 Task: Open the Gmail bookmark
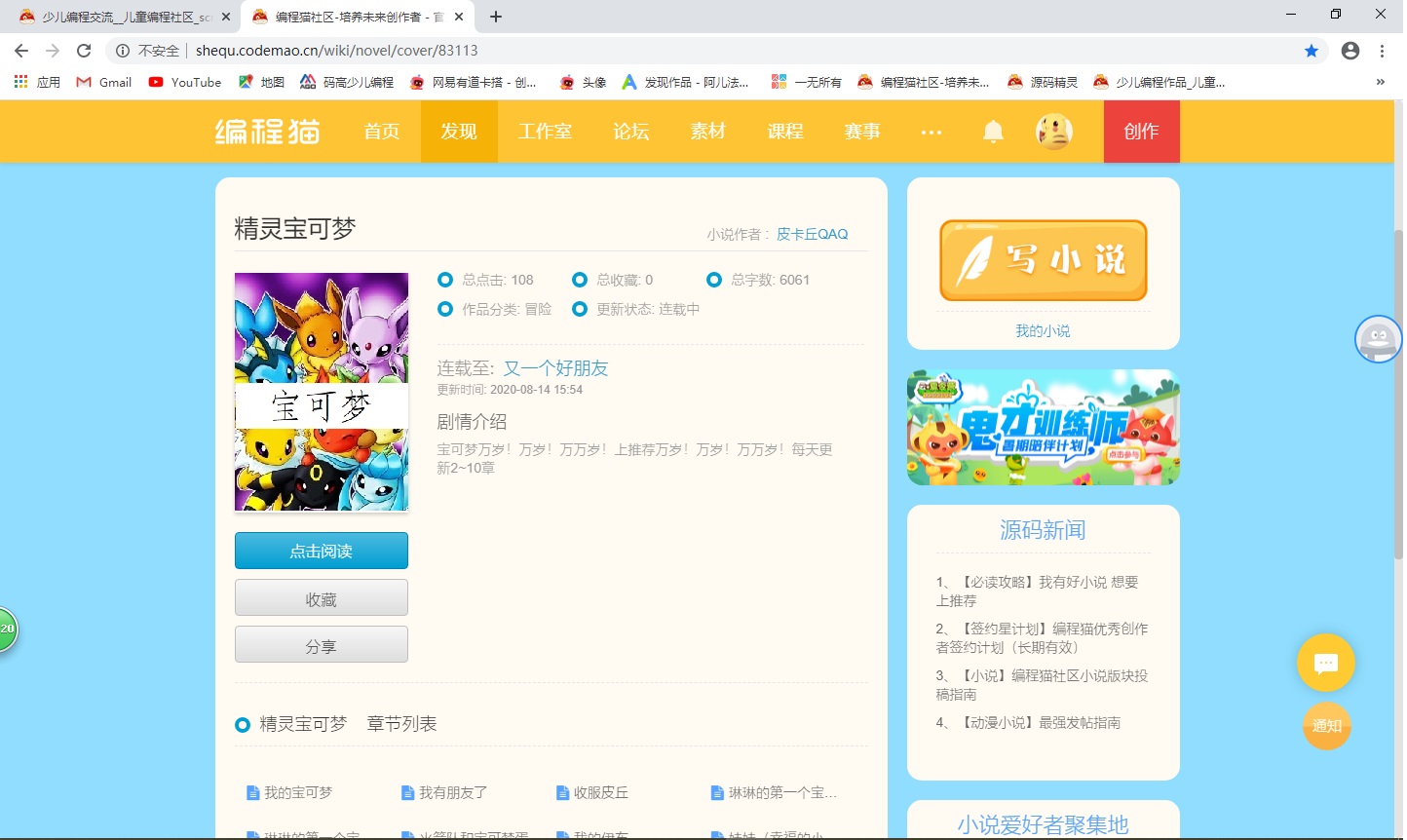(104, 82)
